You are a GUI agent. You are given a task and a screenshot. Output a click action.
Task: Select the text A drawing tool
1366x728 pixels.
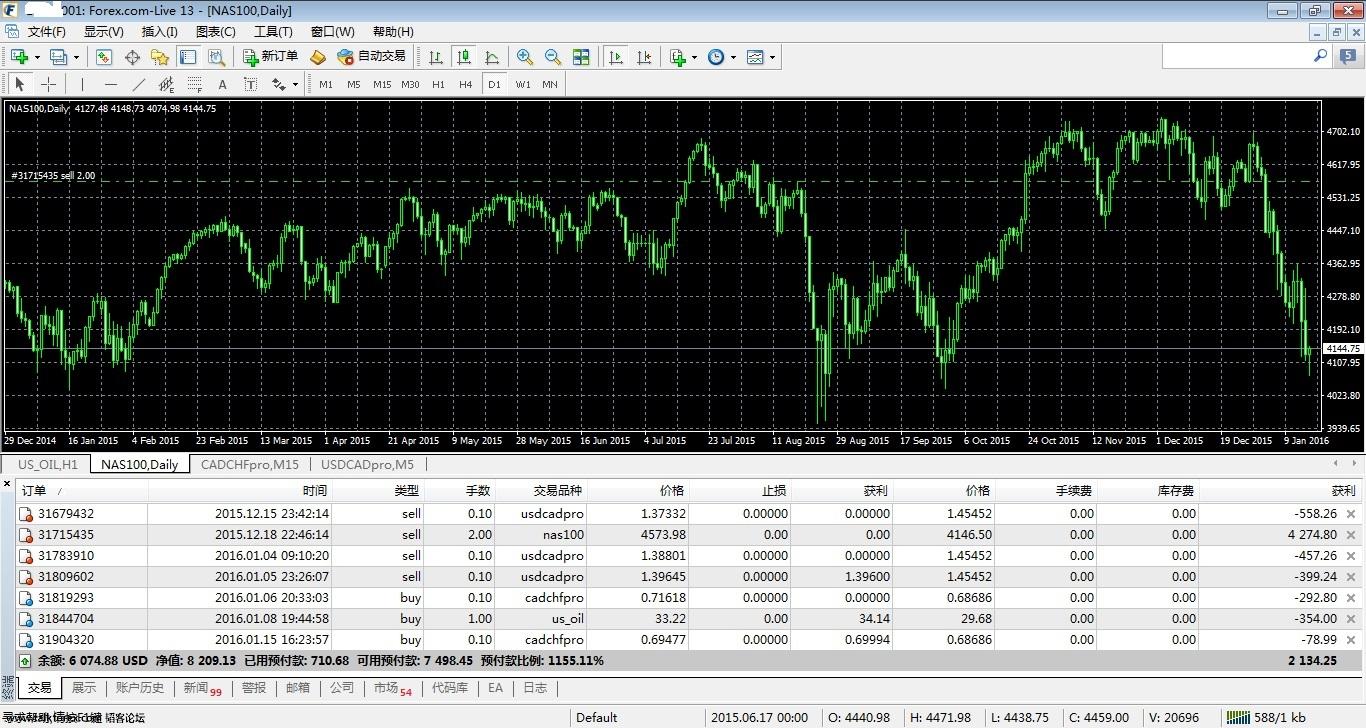(222, 84)
